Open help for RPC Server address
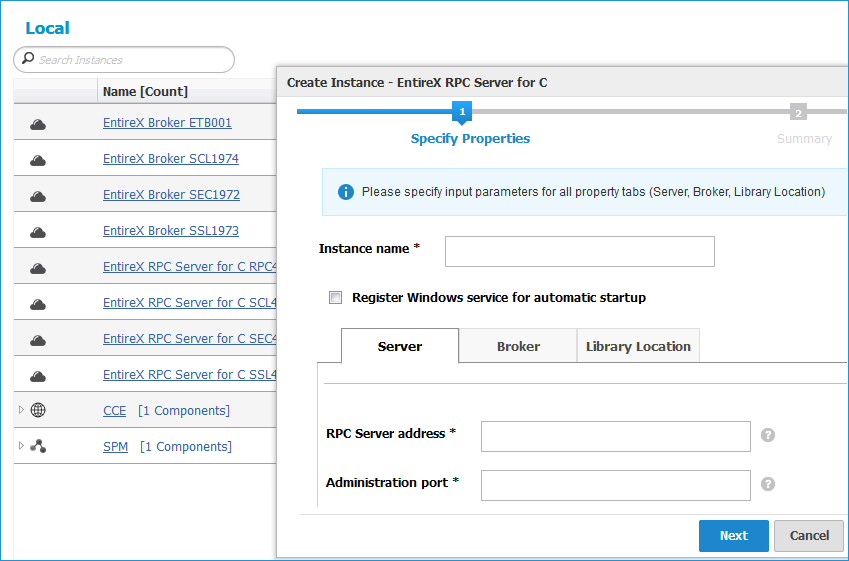The height and width of the screenshot is (561, 849). point(768,435)
